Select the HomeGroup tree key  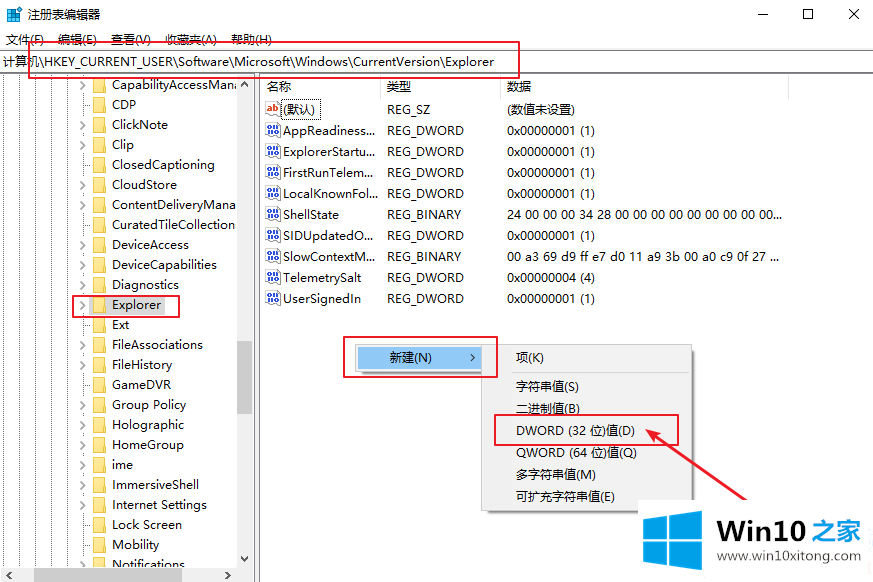(148, 445)
